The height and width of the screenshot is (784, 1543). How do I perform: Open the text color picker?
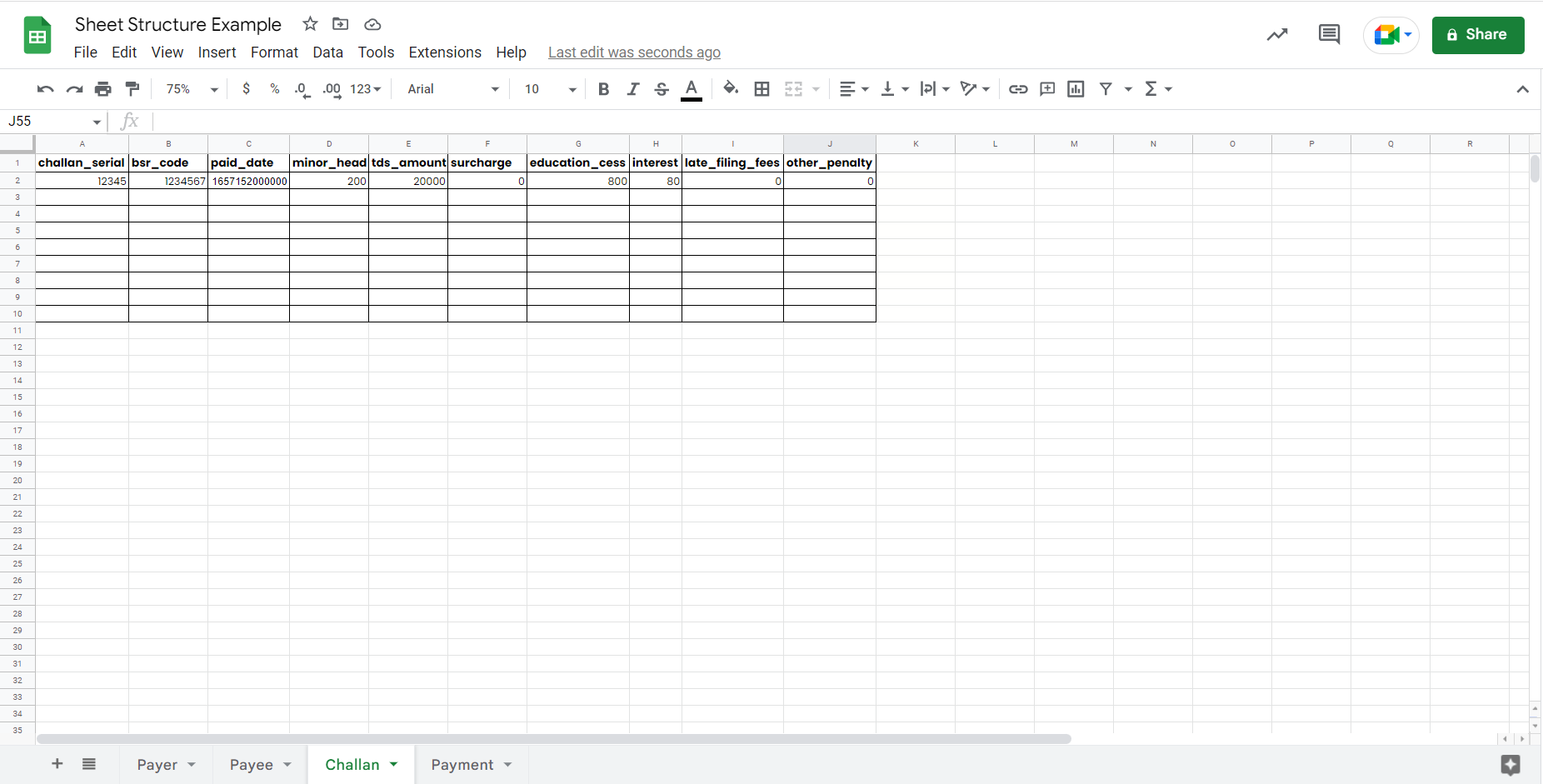click(x=692, y=89)
